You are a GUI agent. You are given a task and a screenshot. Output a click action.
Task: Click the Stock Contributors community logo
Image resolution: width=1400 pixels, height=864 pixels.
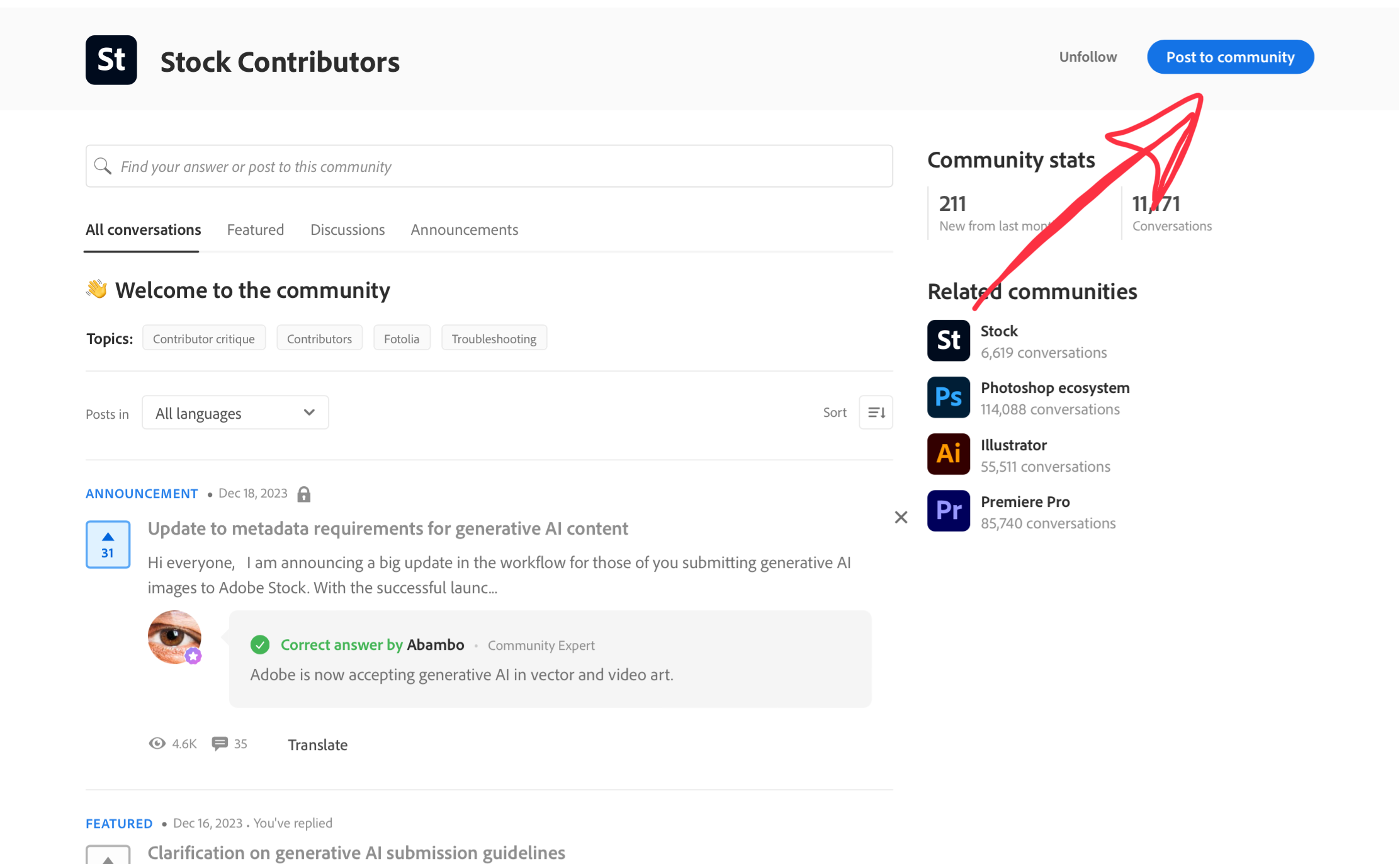(x=112, y=60)
